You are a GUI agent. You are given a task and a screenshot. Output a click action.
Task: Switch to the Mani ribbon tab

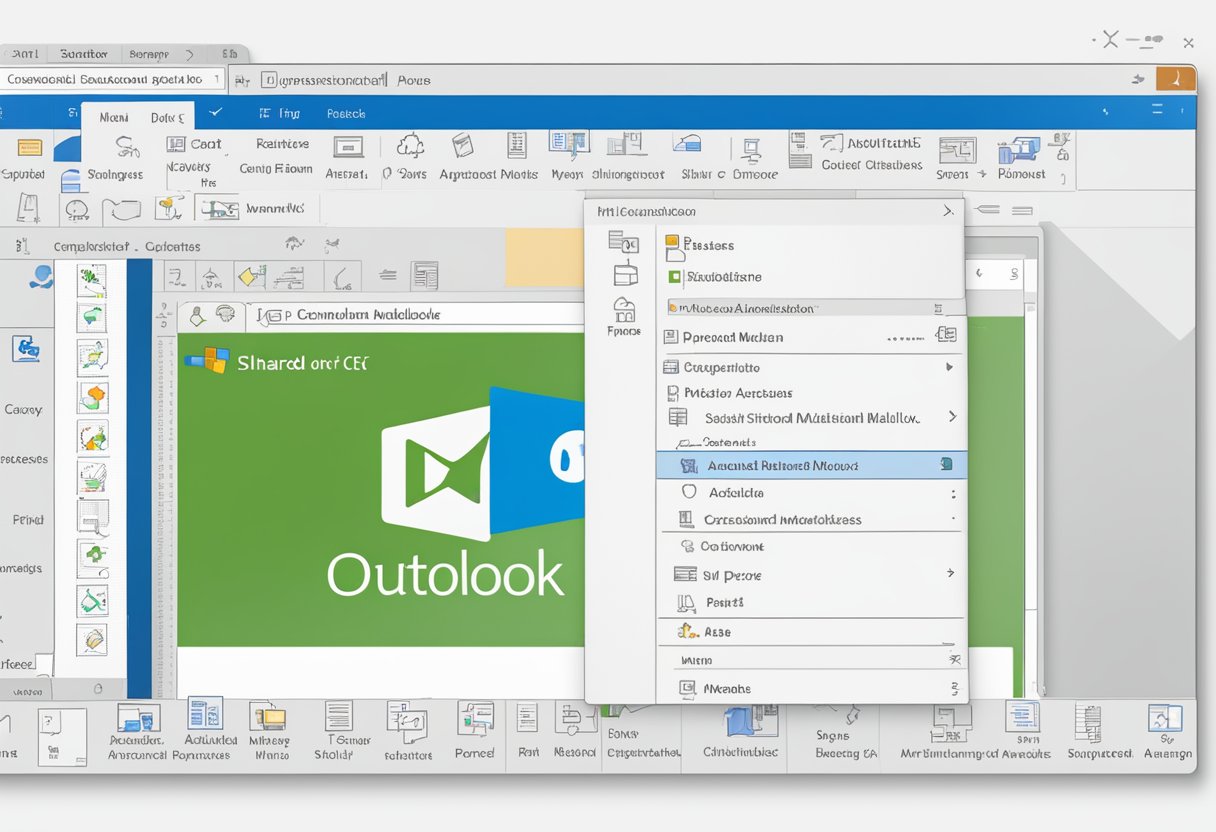113,116
